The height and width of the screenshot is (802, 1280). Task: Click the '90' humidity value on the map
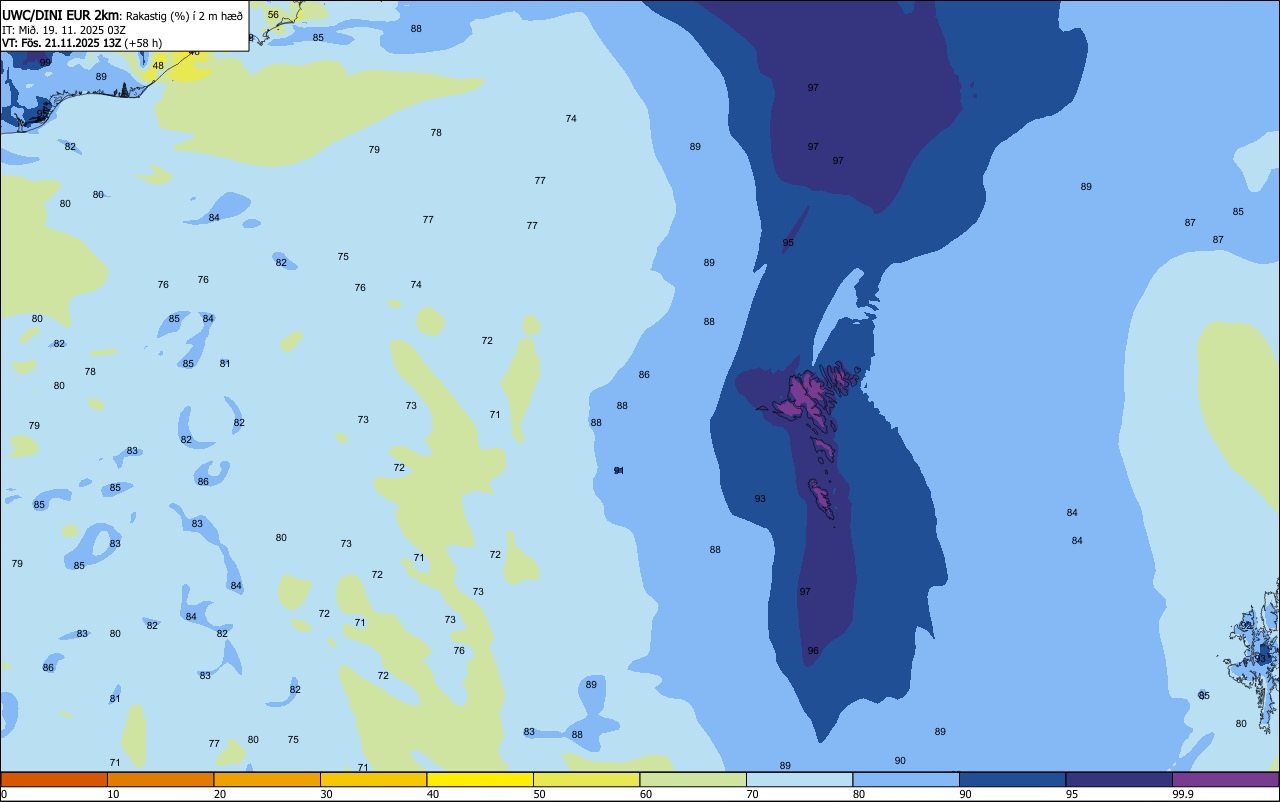tap(900, 760)
